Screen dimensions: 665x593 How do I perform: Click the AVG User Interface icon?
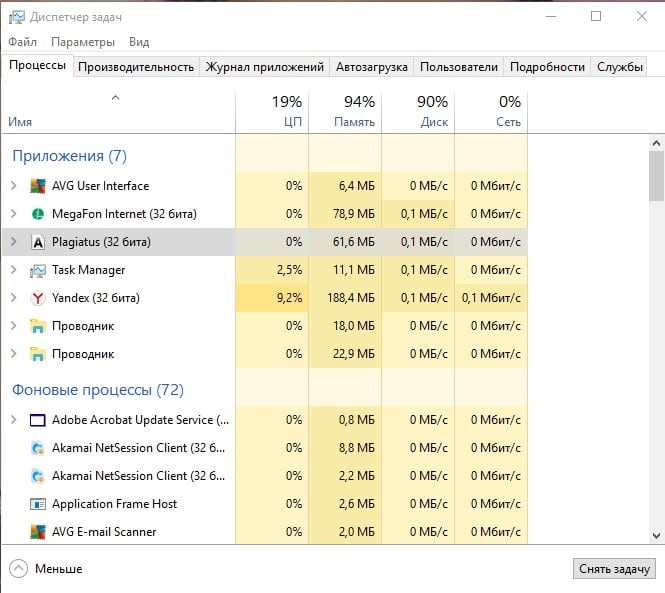coord(38,186)
